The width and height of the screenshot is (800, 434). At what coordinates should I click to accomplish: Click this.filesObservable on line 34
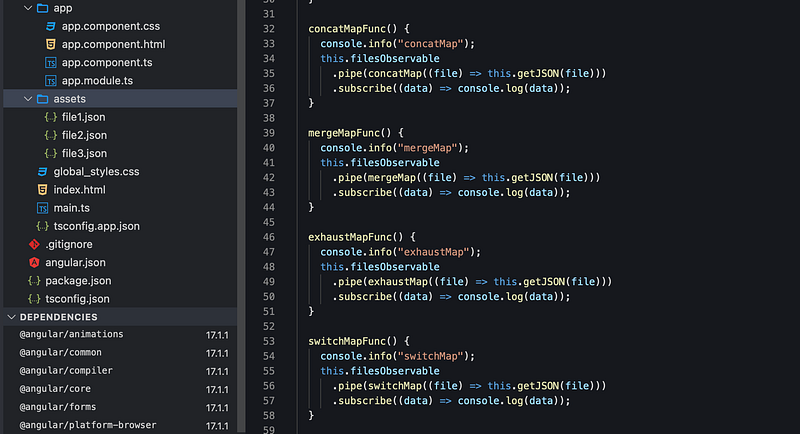(380, 59)
